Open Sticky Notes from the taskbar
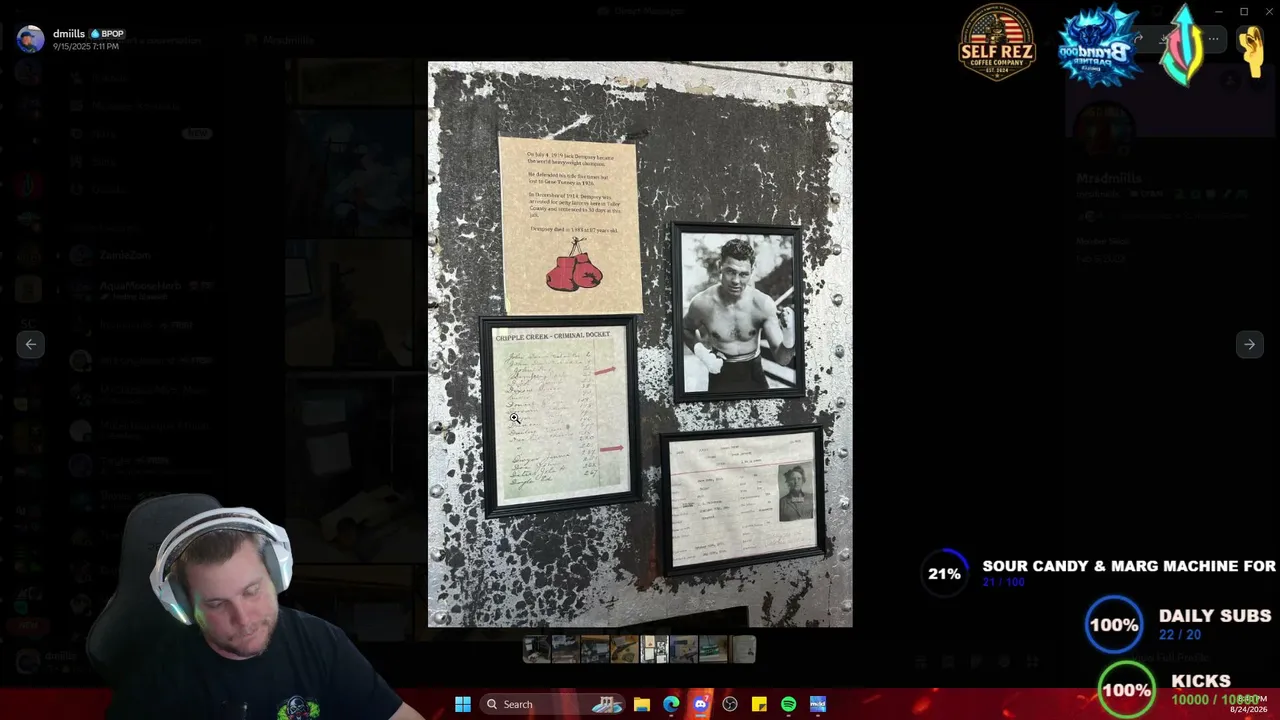 coord(759,704)
